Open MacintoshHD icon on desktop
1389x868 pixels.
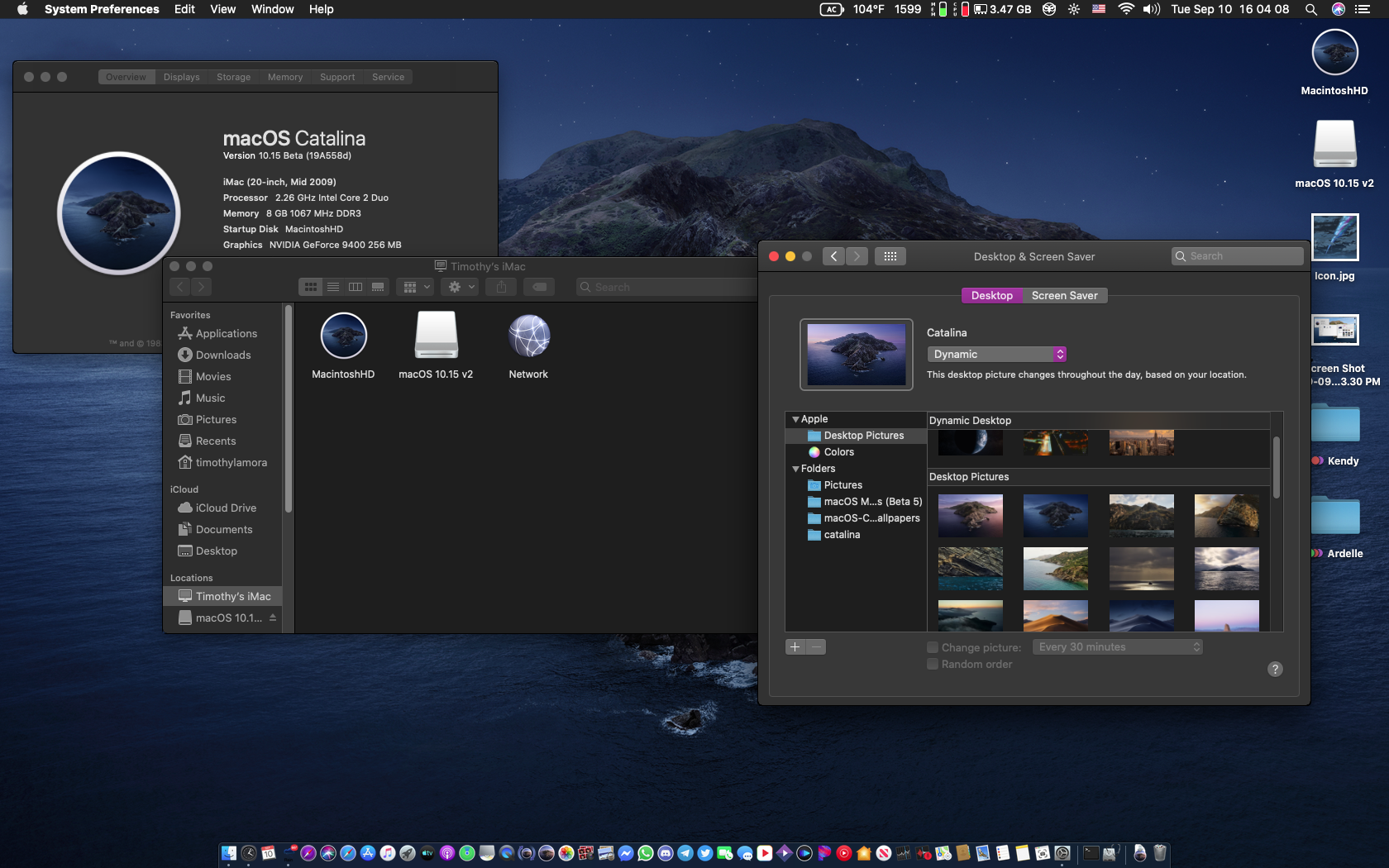1334,53
